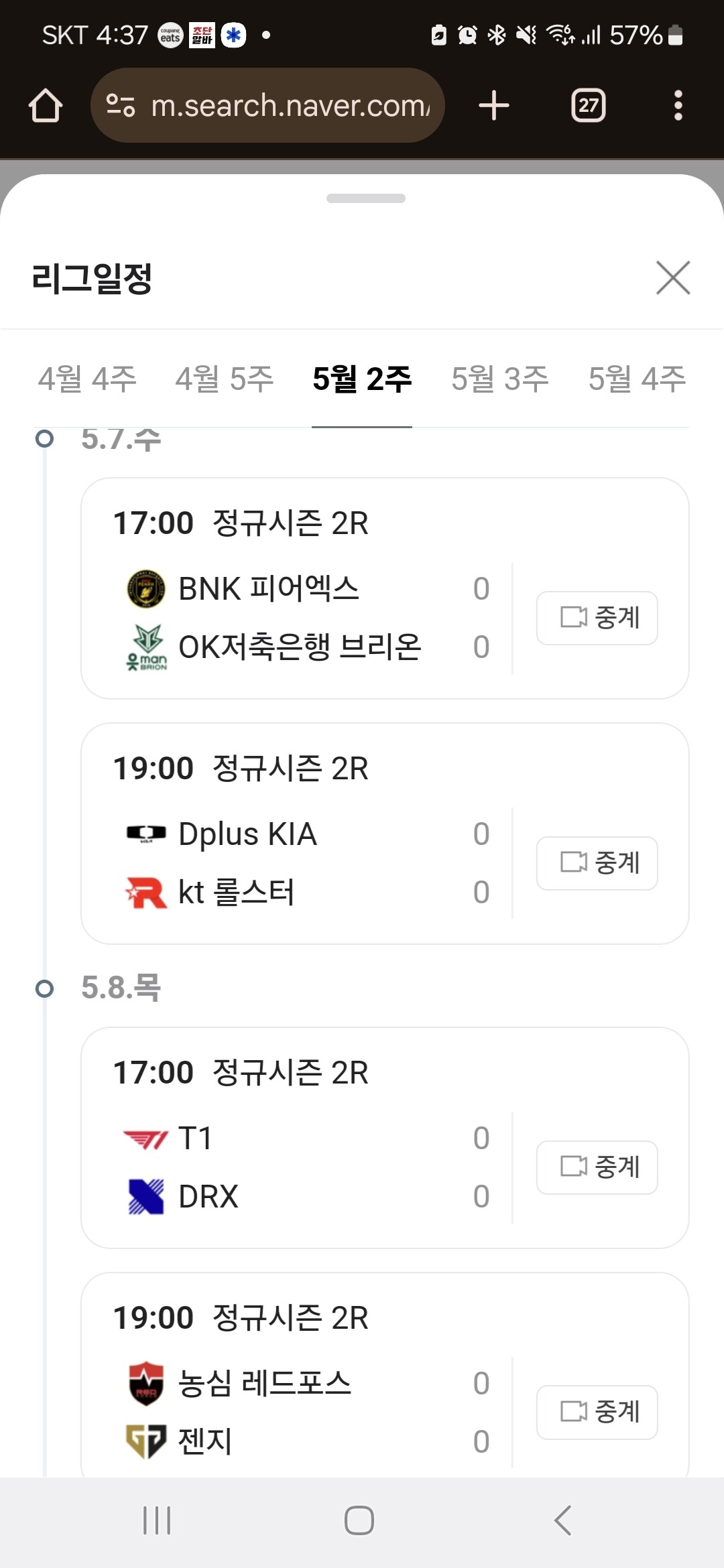Image resolution: width=724 pixels, height=1568 pixels.
Task: Tap the BNK 피어엑스 team logo
Action: click(146, 589)
